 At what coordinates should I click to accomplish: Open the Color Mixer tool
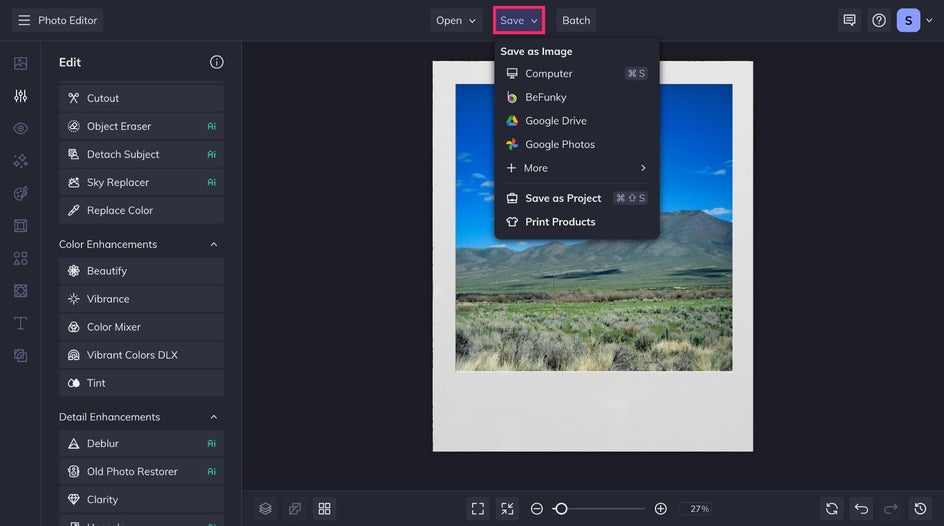[x=141, y=327]
